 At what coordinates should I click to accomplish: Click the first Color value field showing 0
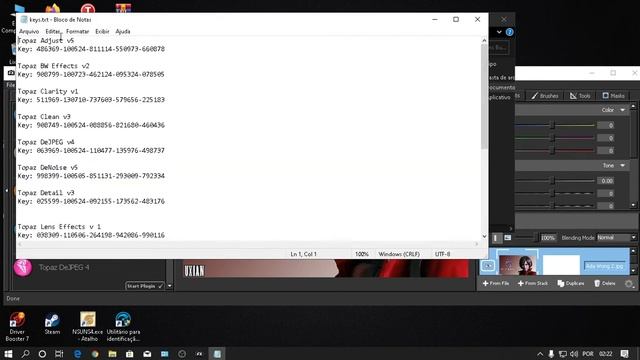click(x=605, y=125)
